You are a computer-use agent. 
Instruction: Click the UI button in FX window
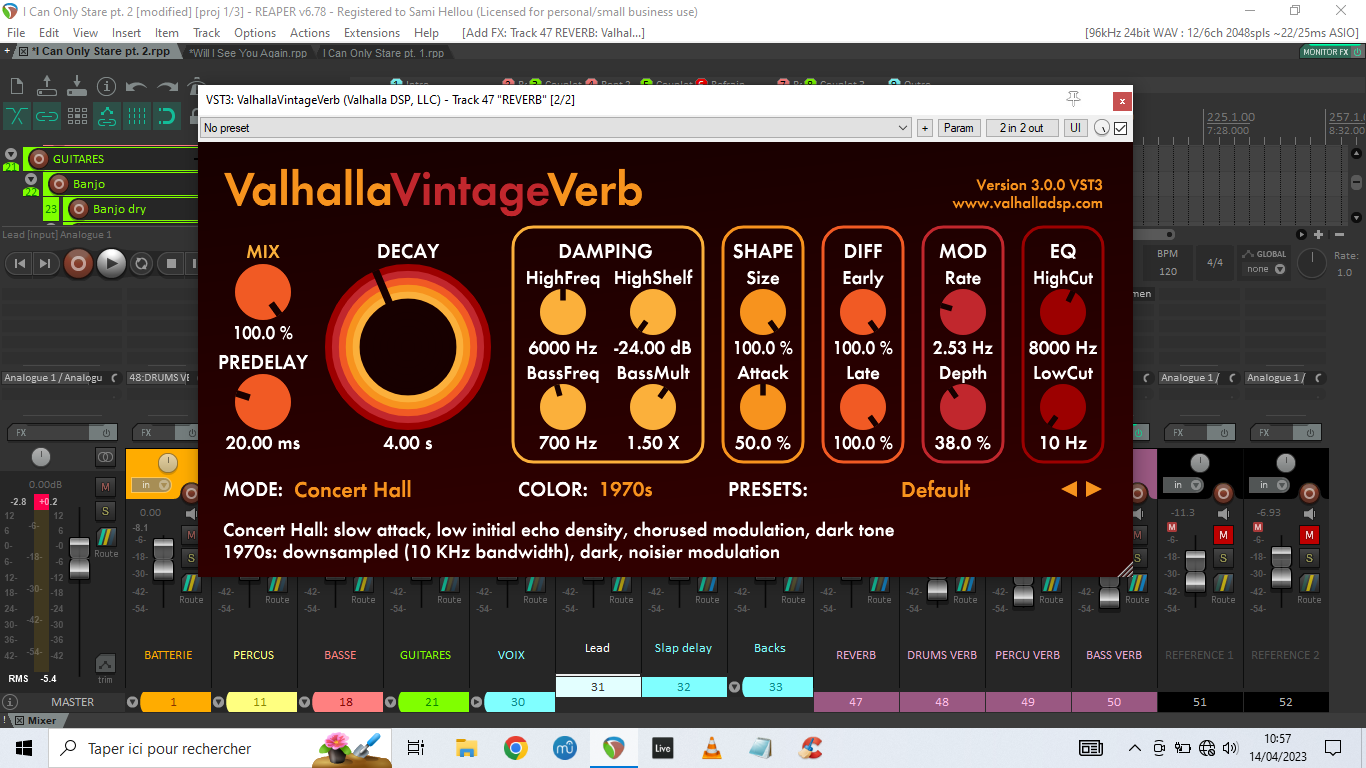point(1075,128)
